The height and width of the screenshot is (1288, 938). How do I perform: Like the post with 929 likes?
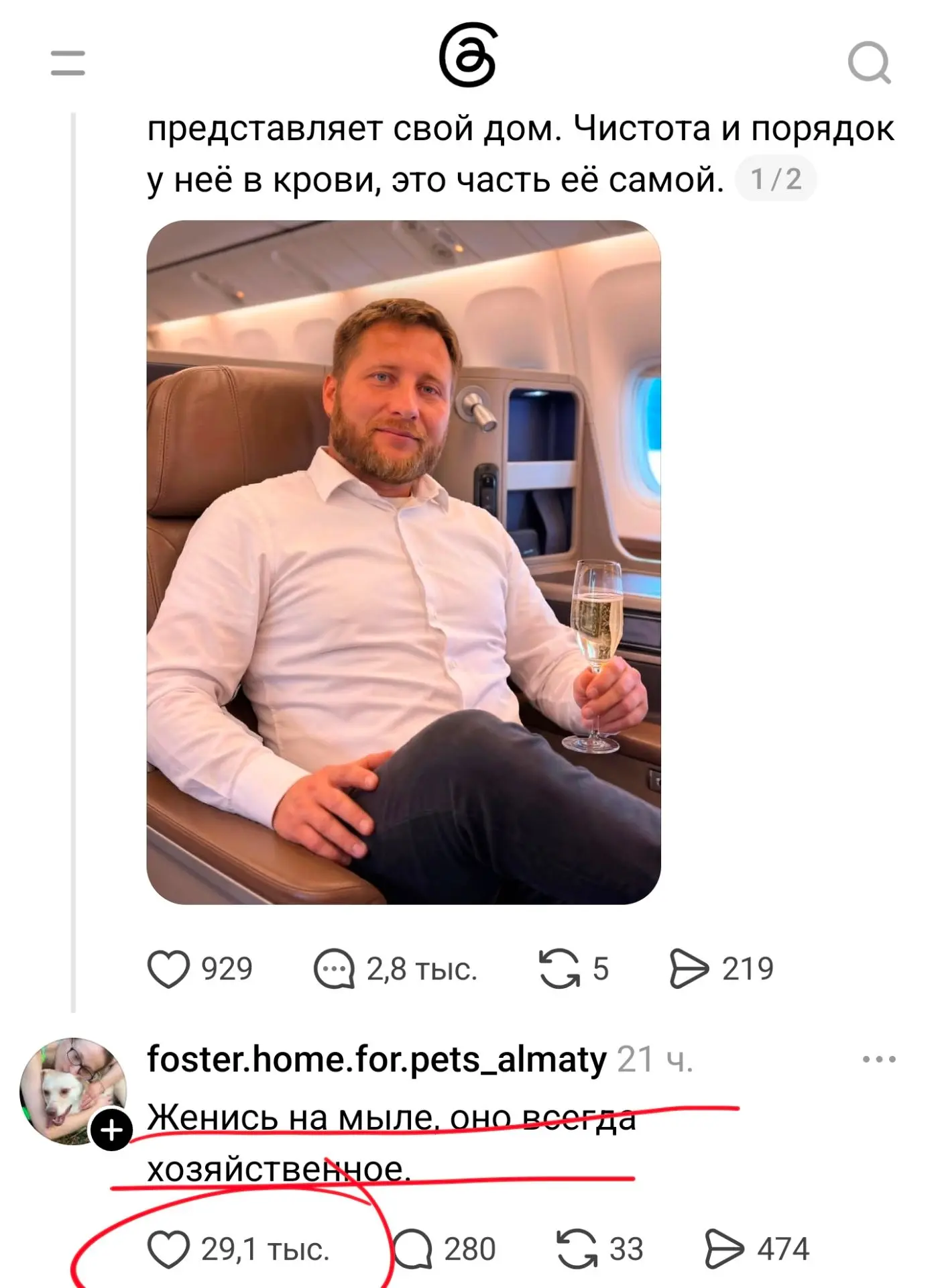pyautogui.click(x=168, y=969)
